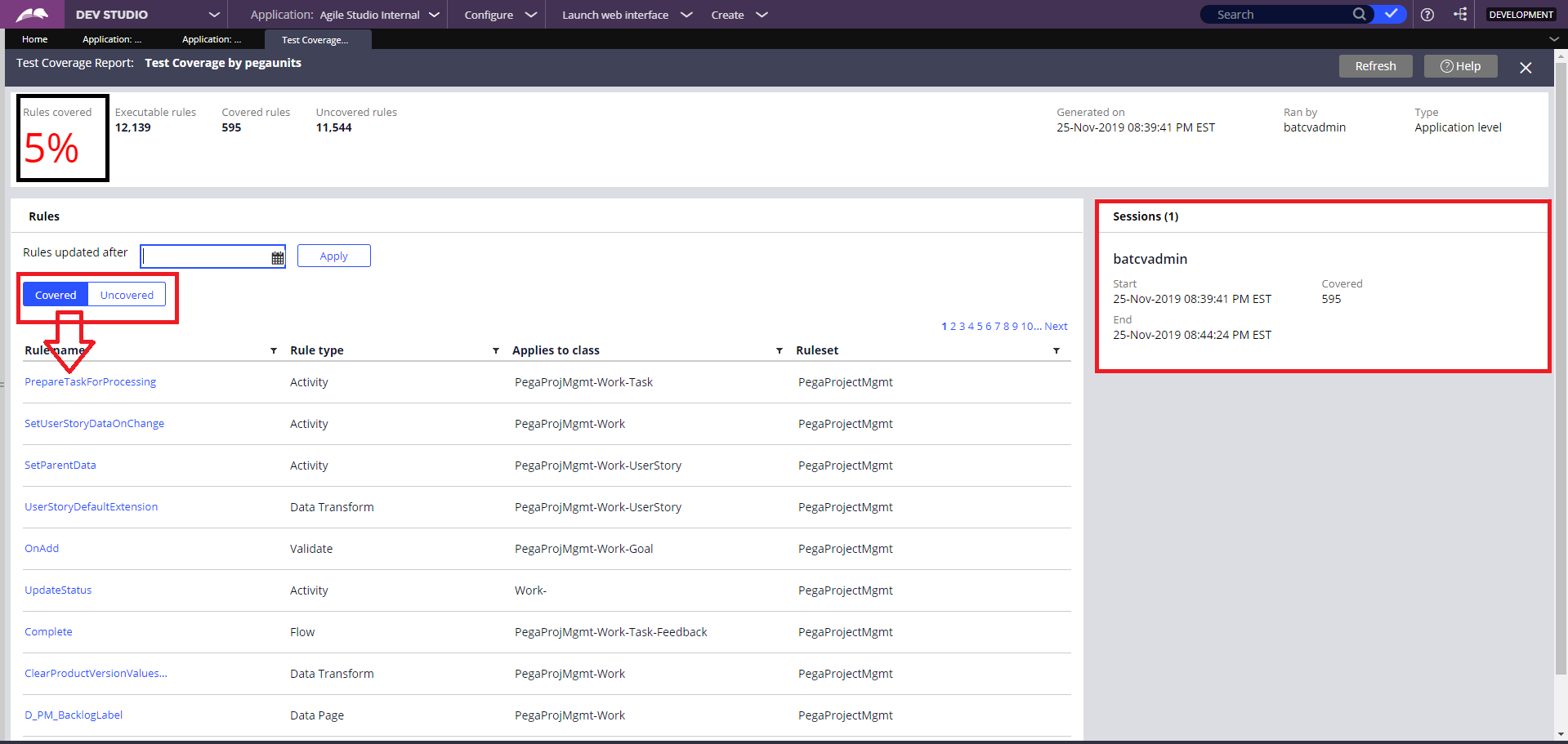Sort by Ruleset column header
The height and width of the screenshot is (744, 1568).
[x=817, y=350]
